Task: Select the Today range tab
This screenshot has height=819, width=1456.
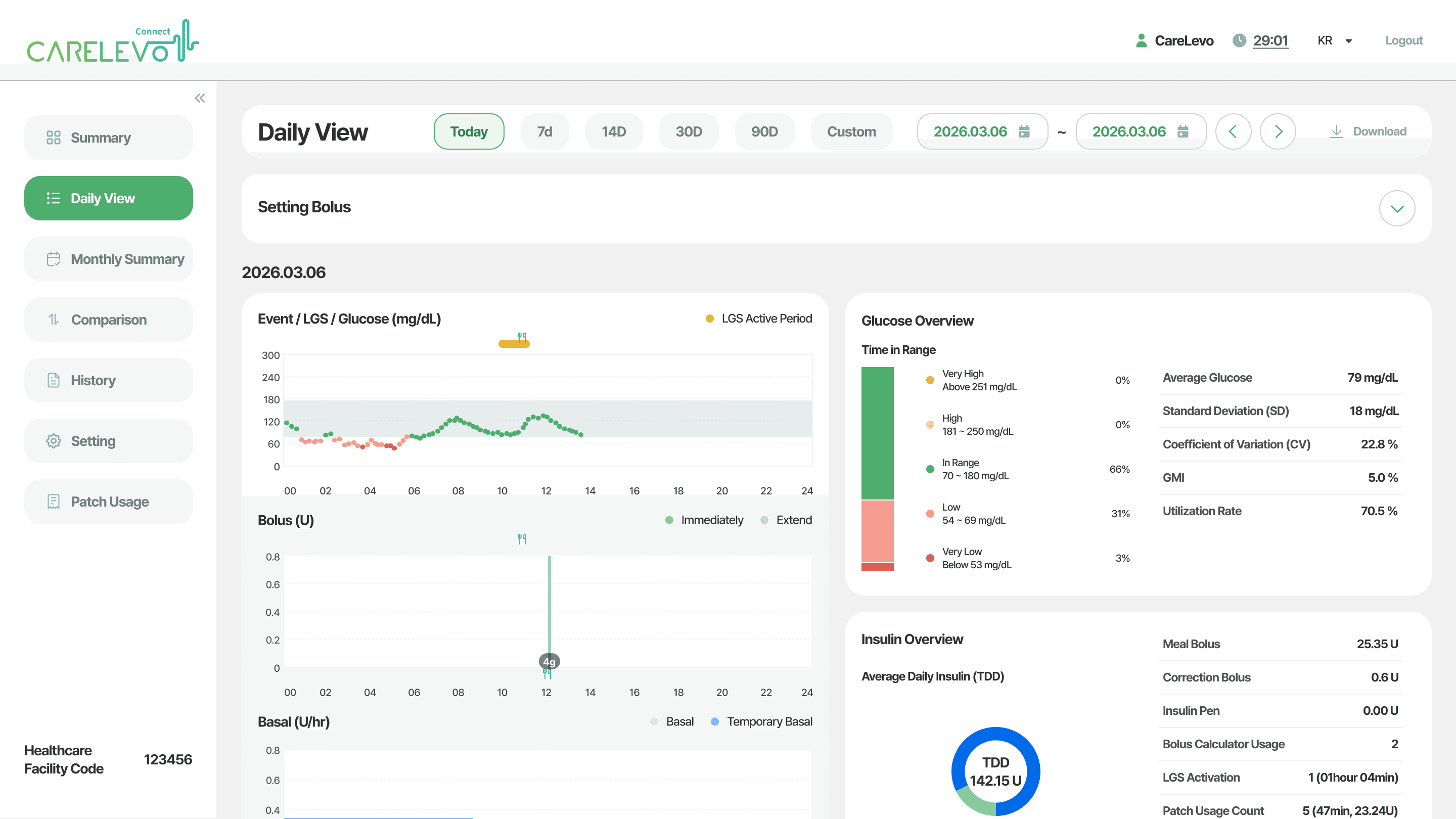Action: 469,131
